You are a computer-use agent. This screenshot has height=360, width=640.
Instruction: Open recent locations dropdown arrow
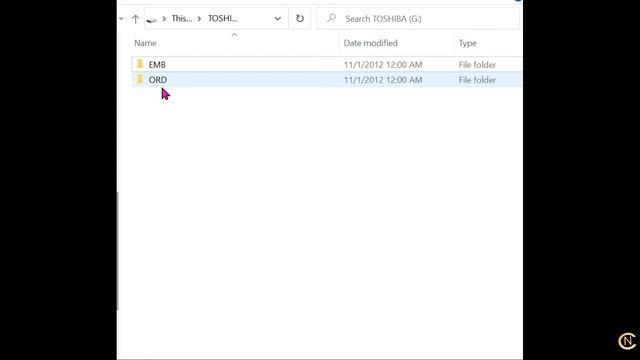click(121, 18)
